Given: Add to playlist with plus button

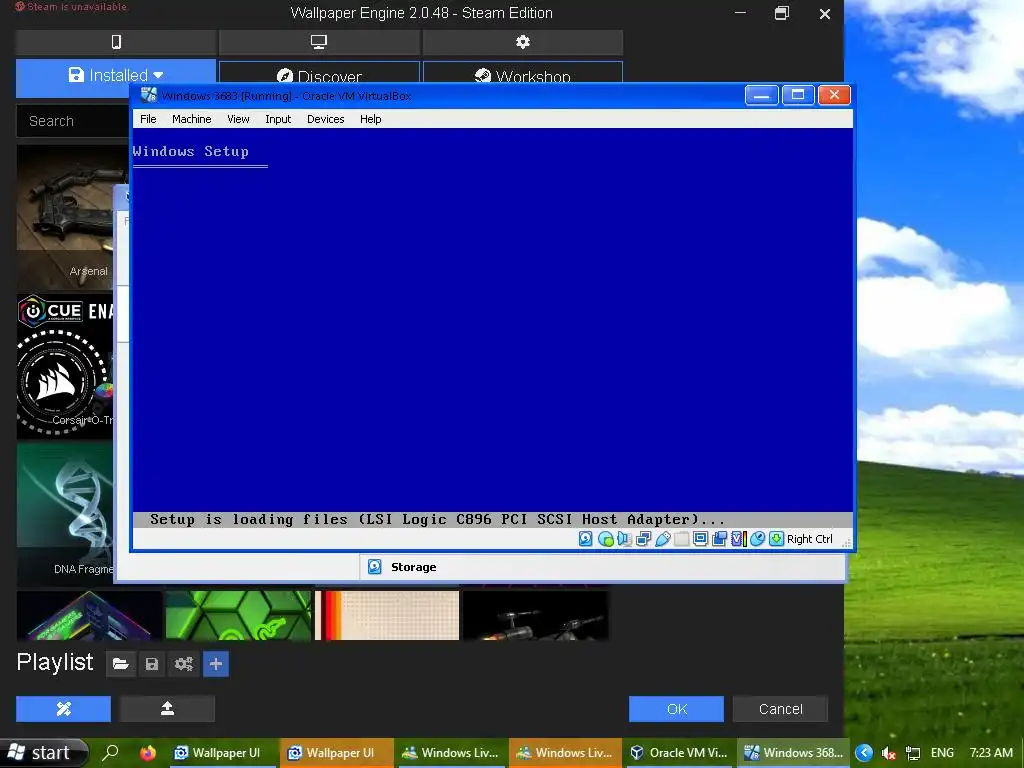Looking at the screenshot, I should (x=216, y=664).
